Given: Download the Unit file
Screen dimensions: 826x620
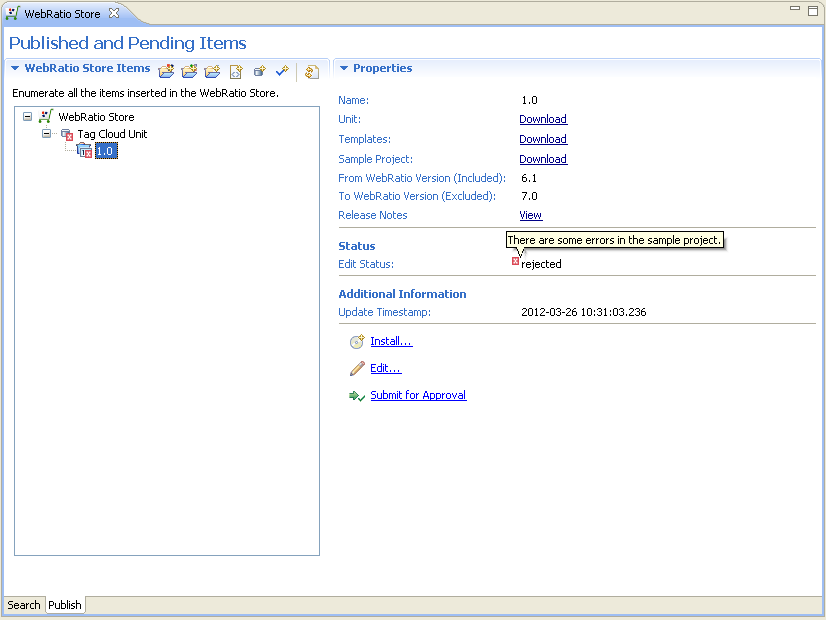Looking at the screenshot, I should [543, 119].
